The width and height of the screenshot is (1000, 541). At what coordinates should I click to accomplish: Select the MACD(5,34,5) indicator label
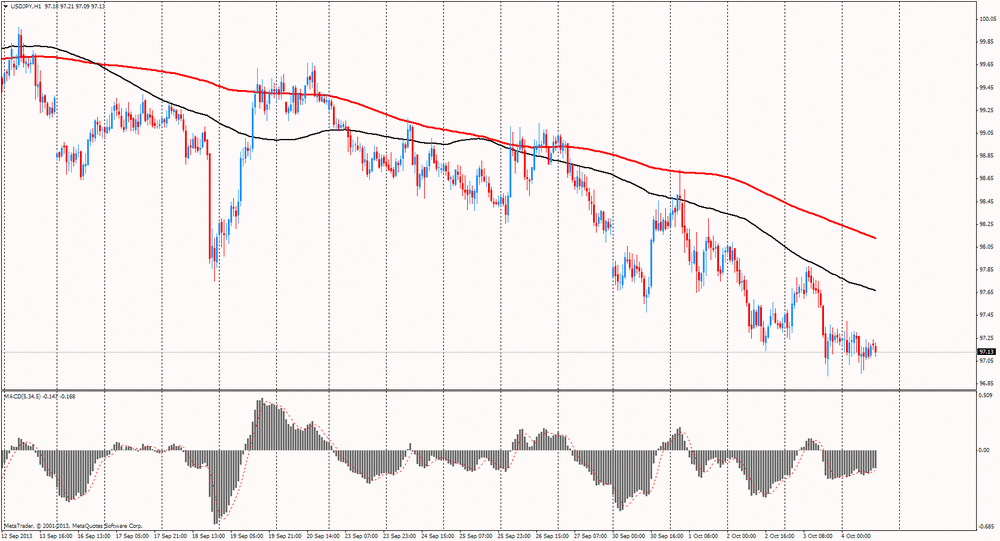[x=22, y=396]
